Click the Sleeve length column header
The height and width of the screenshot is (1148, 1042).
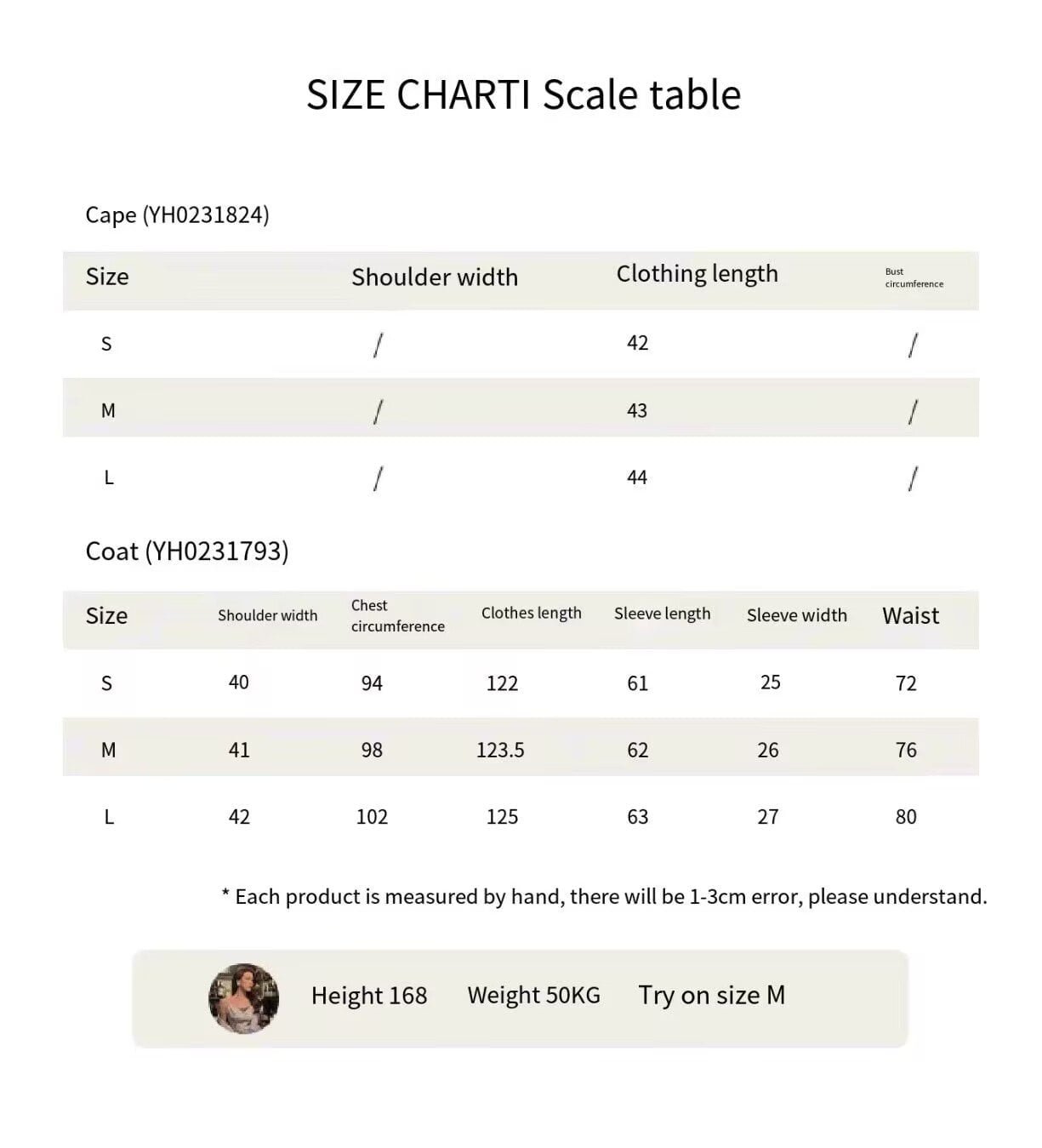(x=662, y=614)
